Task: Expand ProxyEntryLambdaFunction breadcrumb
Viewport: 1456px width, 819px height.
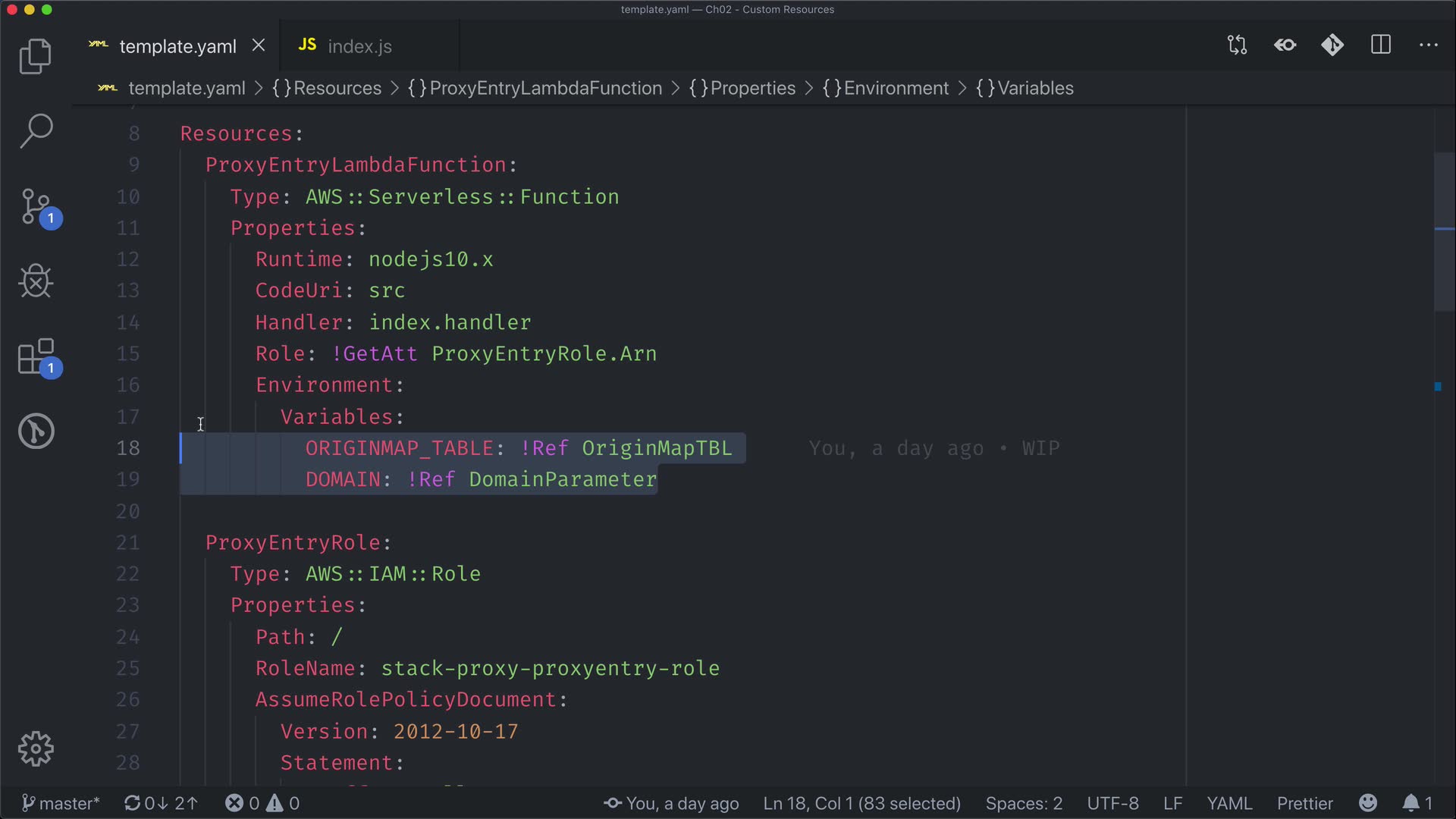Action: pos(544,88)
